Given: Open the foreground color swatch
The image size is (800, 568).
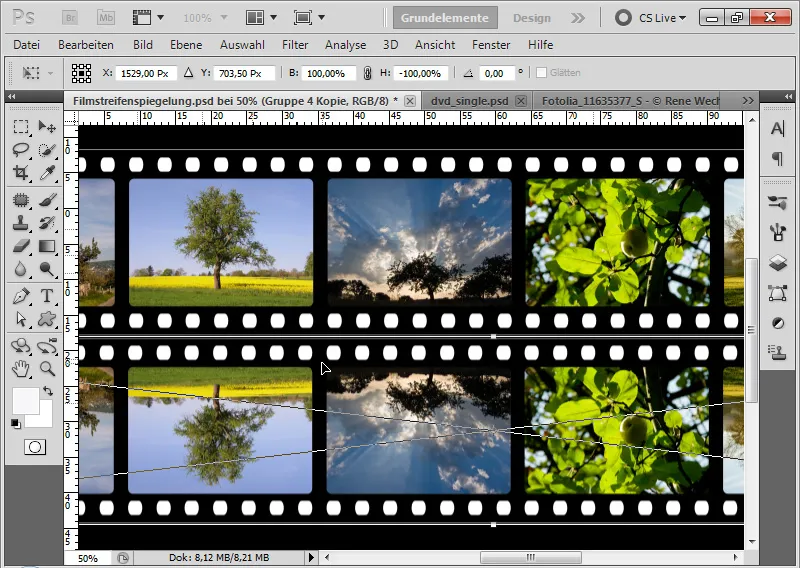Looking at the screenshot, I should pyautogui.click(x=26, y=401).
